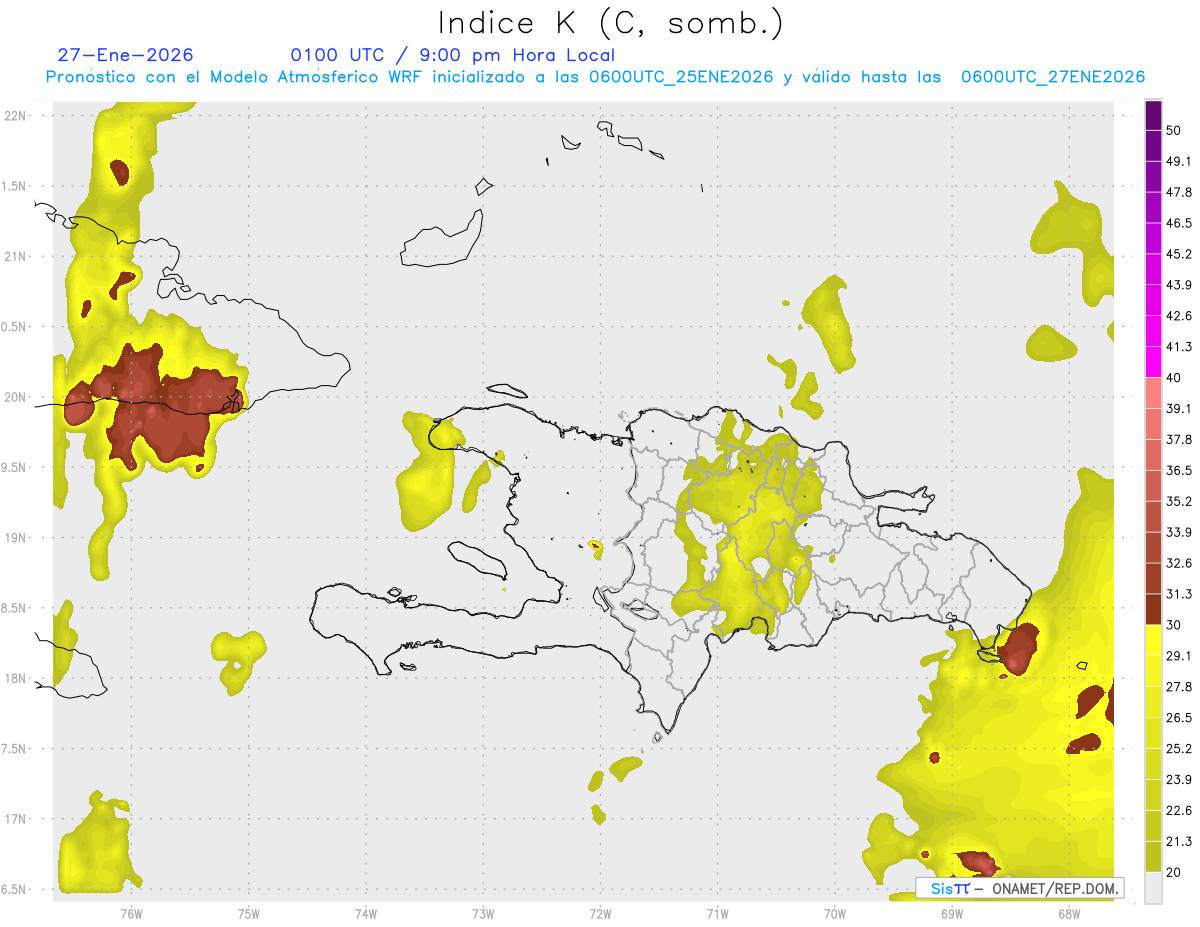1200x927 pixels.
Task: Click the colorbar value "20"
Action: [1174, 872]
